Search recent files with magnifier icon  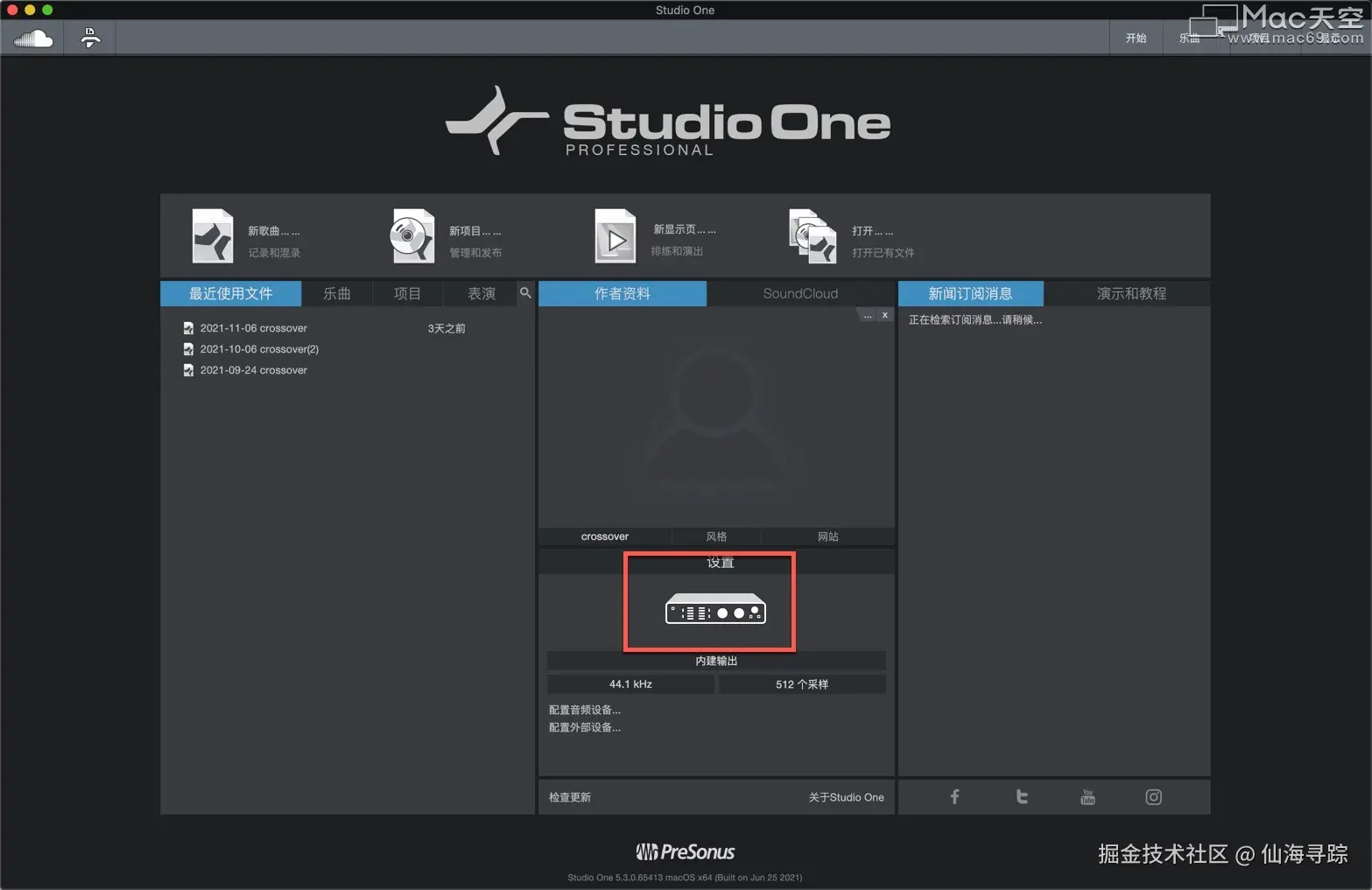tap(525, 293)
